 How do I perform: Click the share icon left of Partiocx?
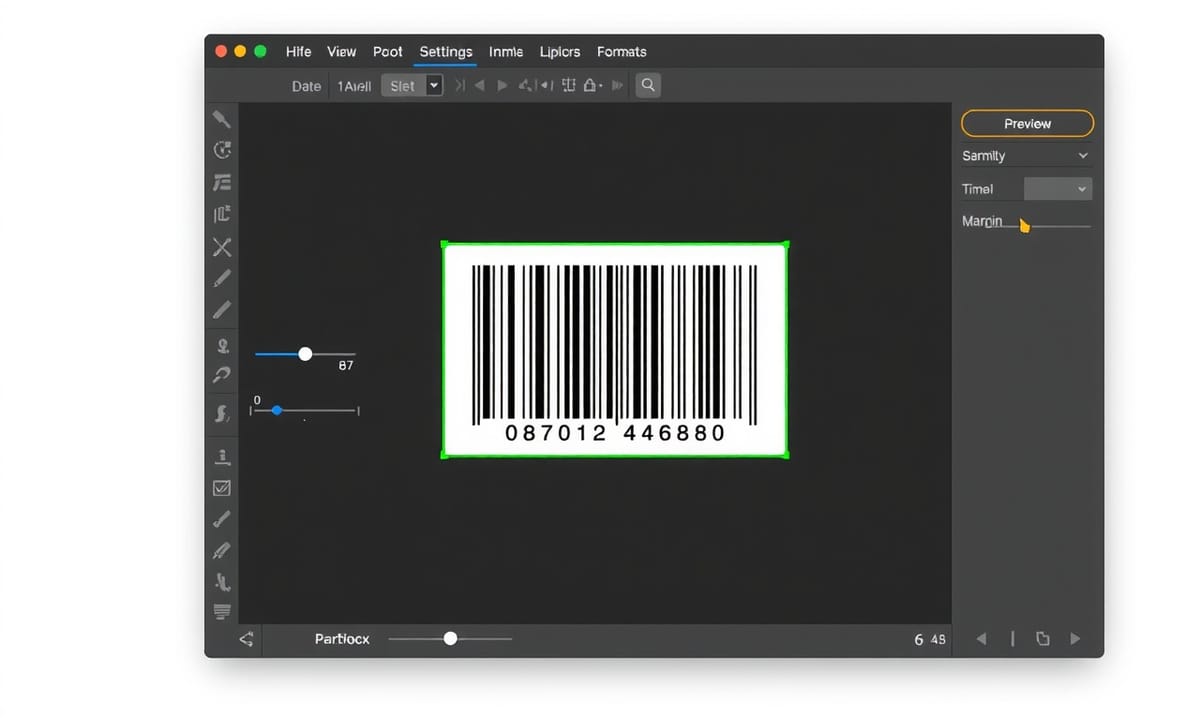tap(247, 639)
